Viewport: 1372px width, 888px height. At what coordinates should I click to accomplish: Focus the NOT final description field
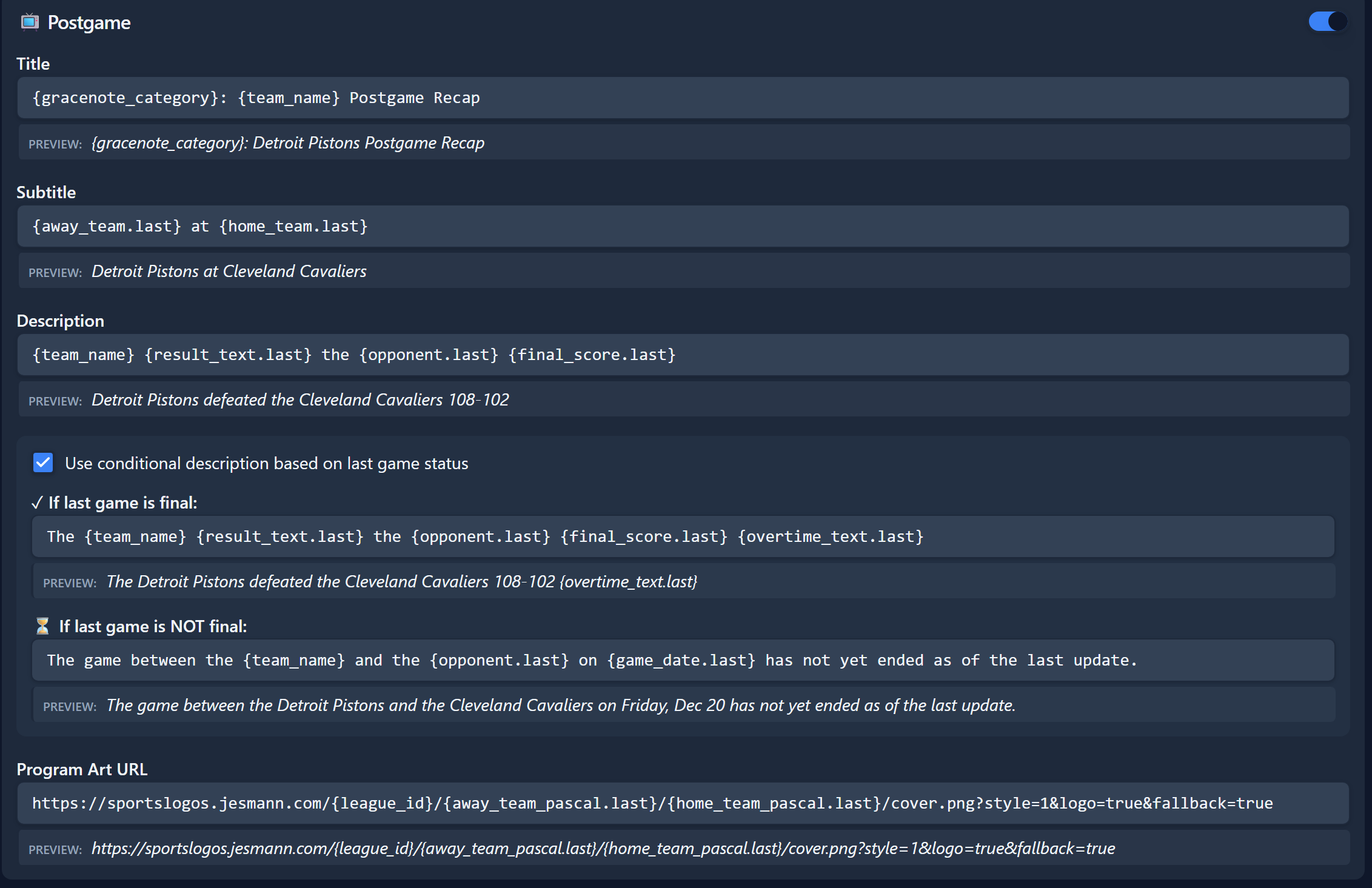683,660
